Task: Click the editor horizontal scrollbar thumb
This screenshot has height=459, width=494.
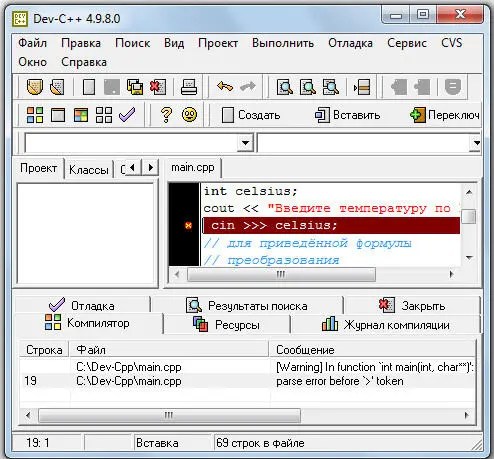Action: [x=281, y=274]
